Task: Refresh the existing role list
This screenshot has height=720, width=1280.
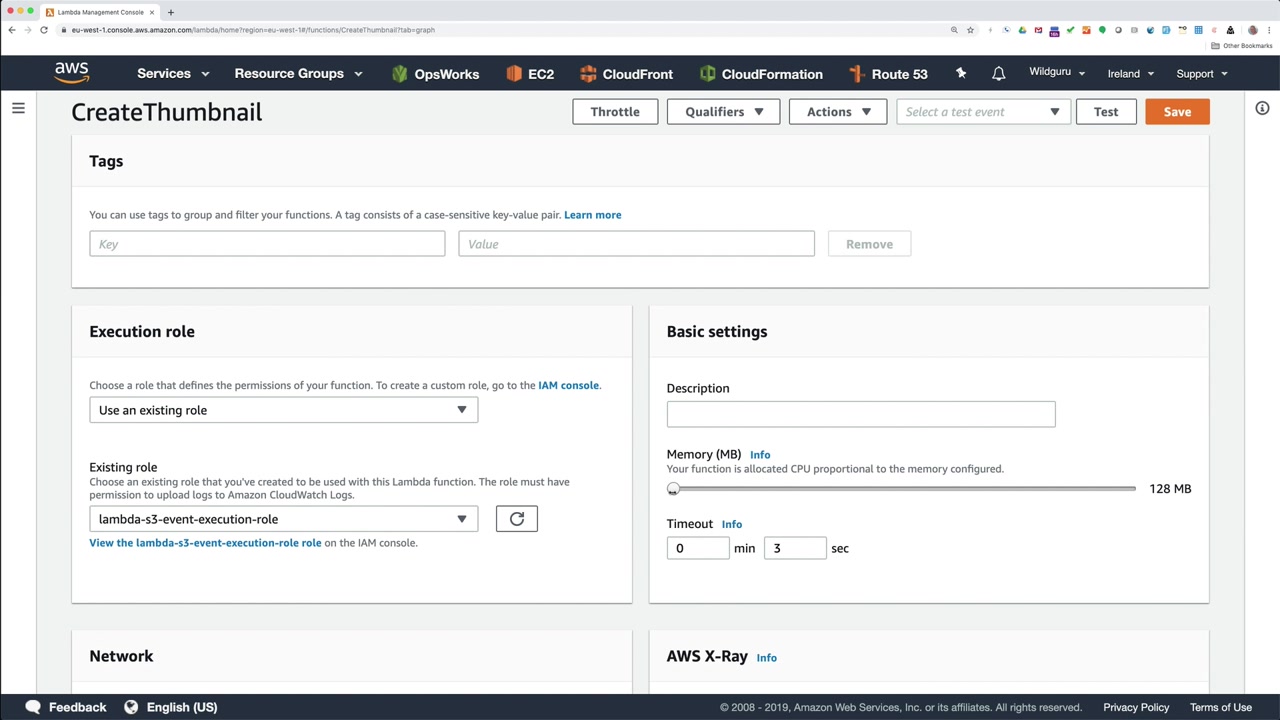Action: 517,519
